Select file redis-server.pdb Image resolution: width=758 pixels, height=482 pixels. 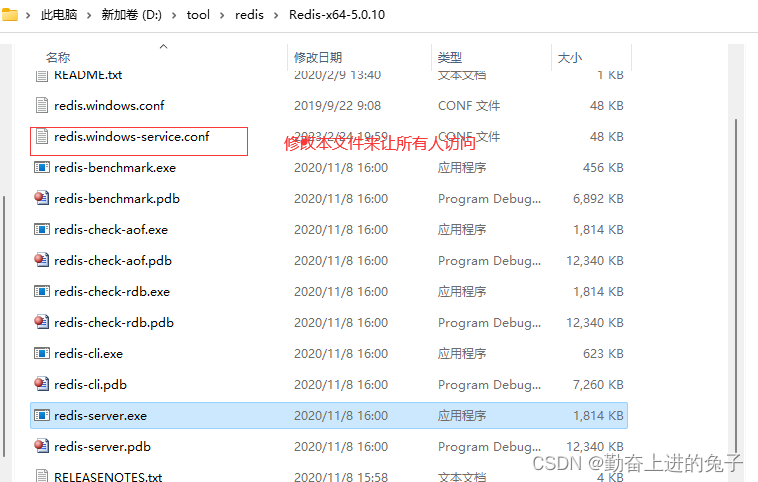pos(102,446)
